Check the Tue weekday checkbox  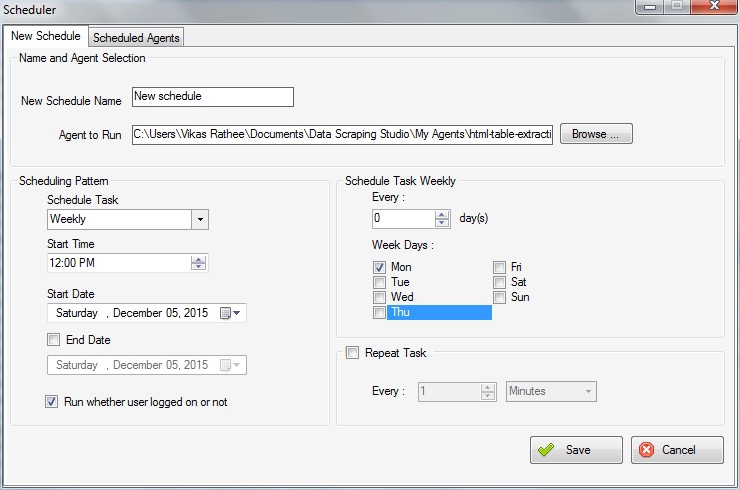pyautogui.click(x=379, y=282)
